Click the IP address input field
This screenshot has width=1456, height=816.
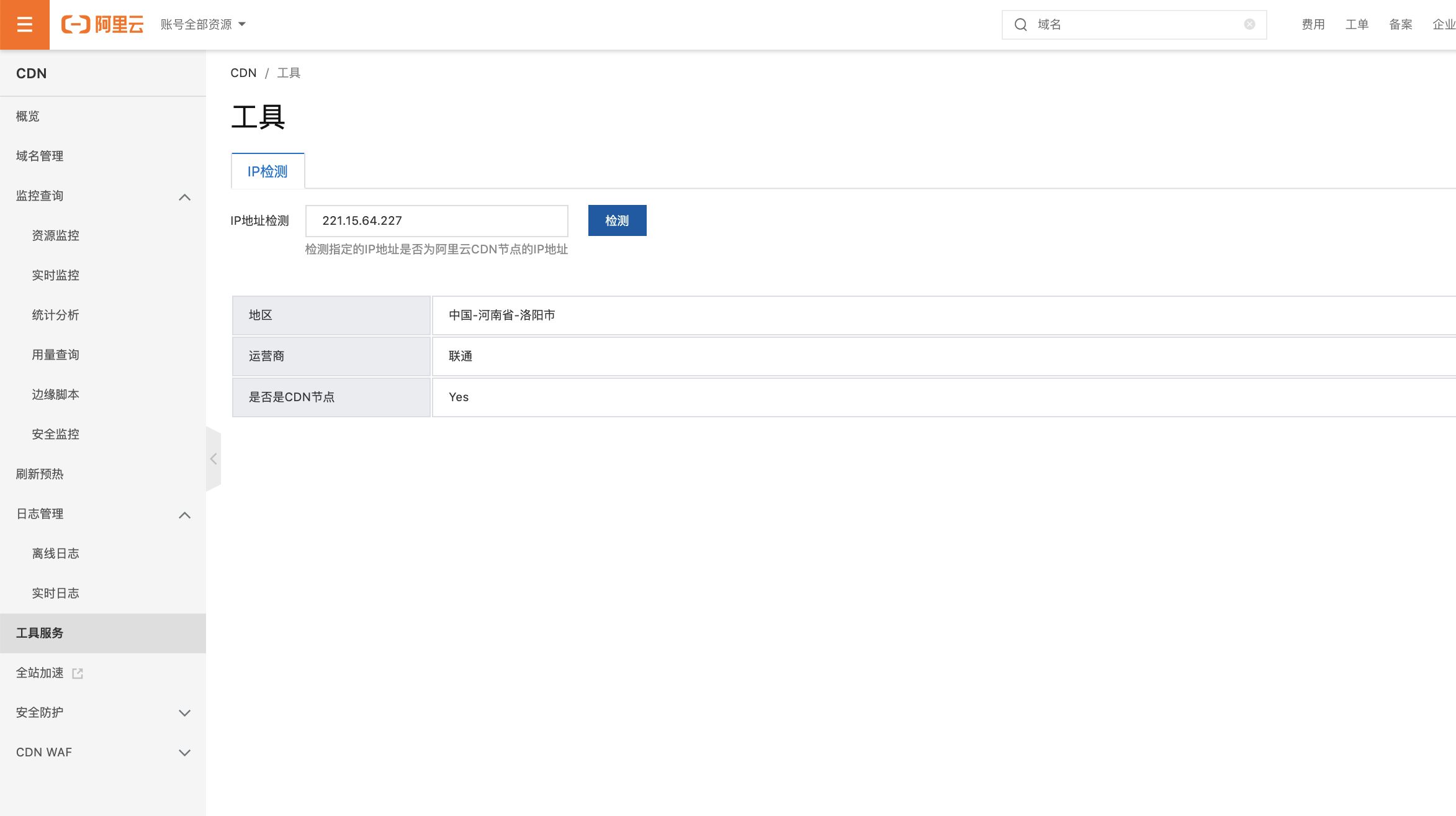point(436,220)
